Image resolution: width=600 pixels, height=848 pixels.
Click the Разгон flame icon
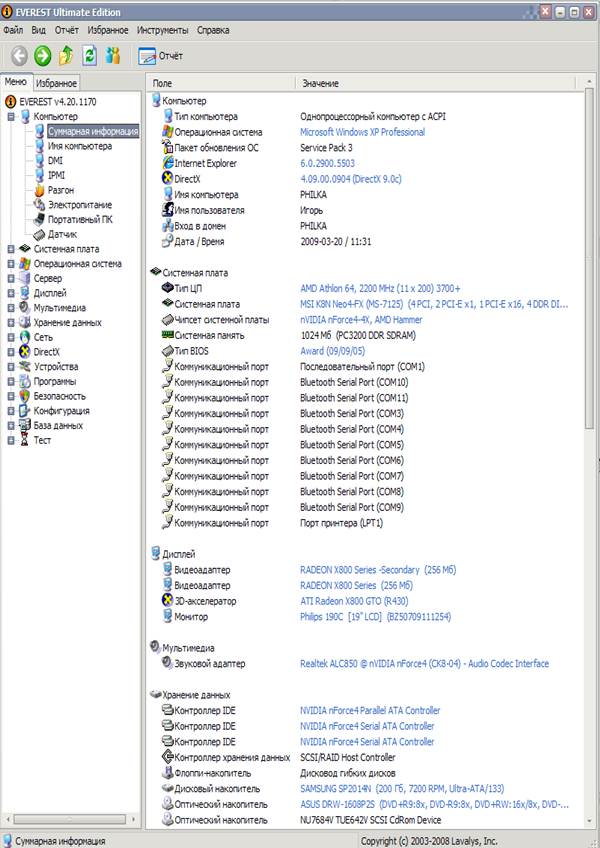tap(39, 190)
